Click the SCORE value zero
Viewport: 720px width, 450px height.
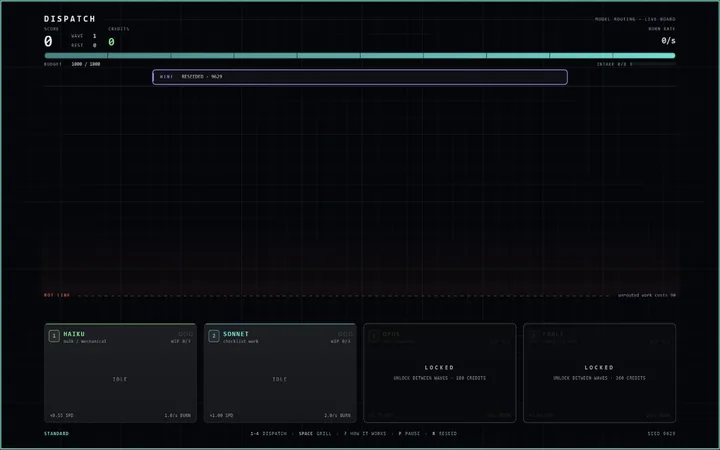(x=48, y=42)
